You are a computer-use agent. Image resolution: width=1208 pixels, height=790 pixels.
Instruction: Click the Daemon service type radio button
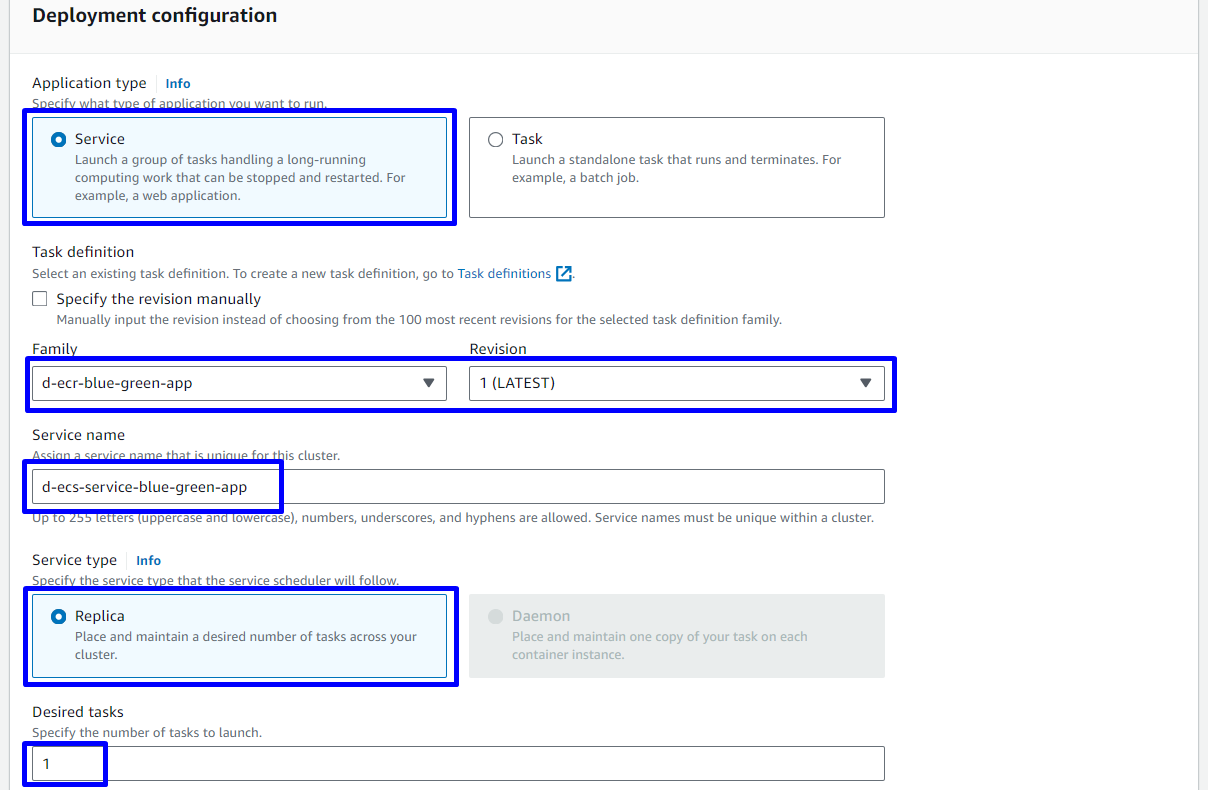click(x=496, y=617)
